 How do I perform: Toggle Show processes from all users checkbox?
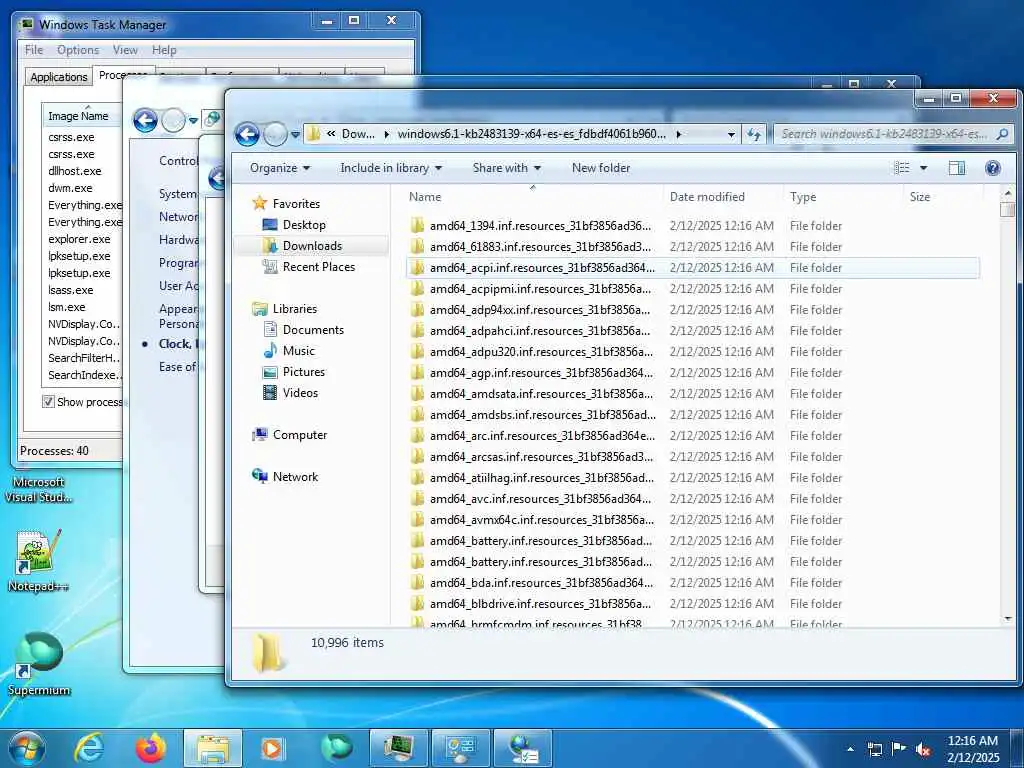point(48,402)
